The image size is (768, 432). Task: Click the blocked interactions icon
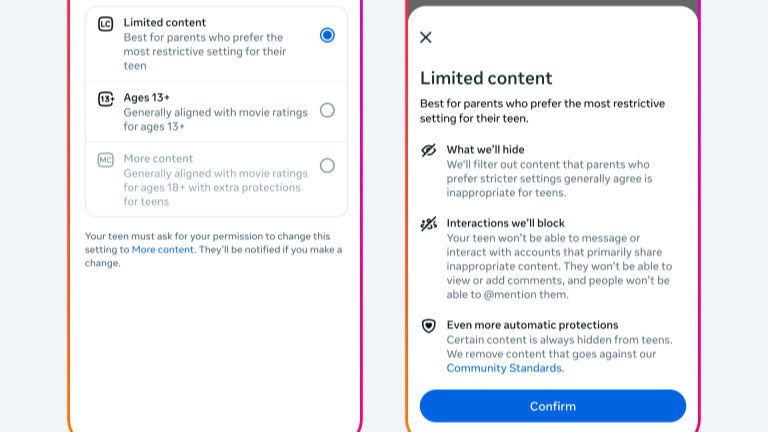click(x=429, y=224)
